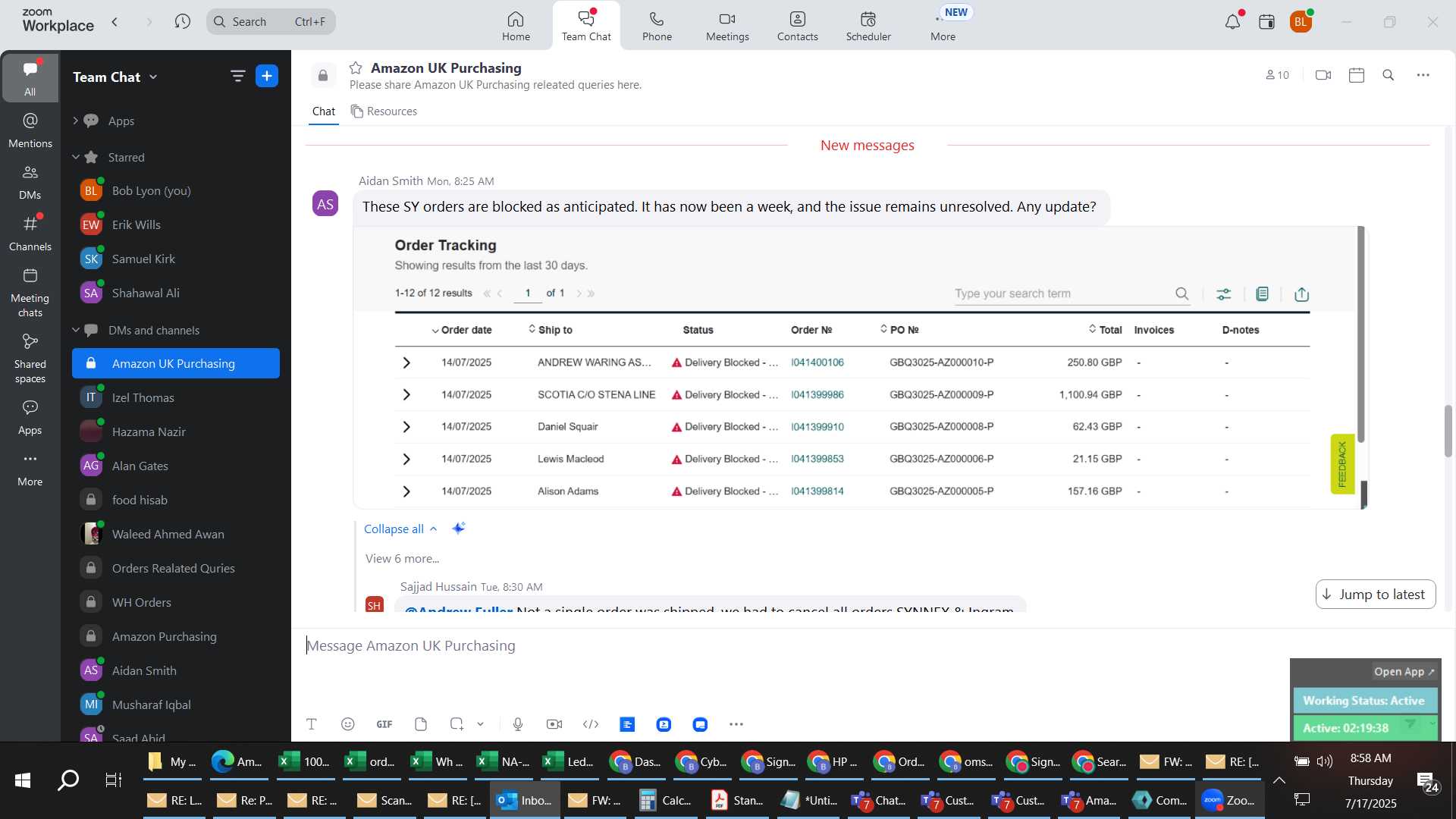
Task: Open Channels in the left sidebar
Action: [x=30, y=234]
